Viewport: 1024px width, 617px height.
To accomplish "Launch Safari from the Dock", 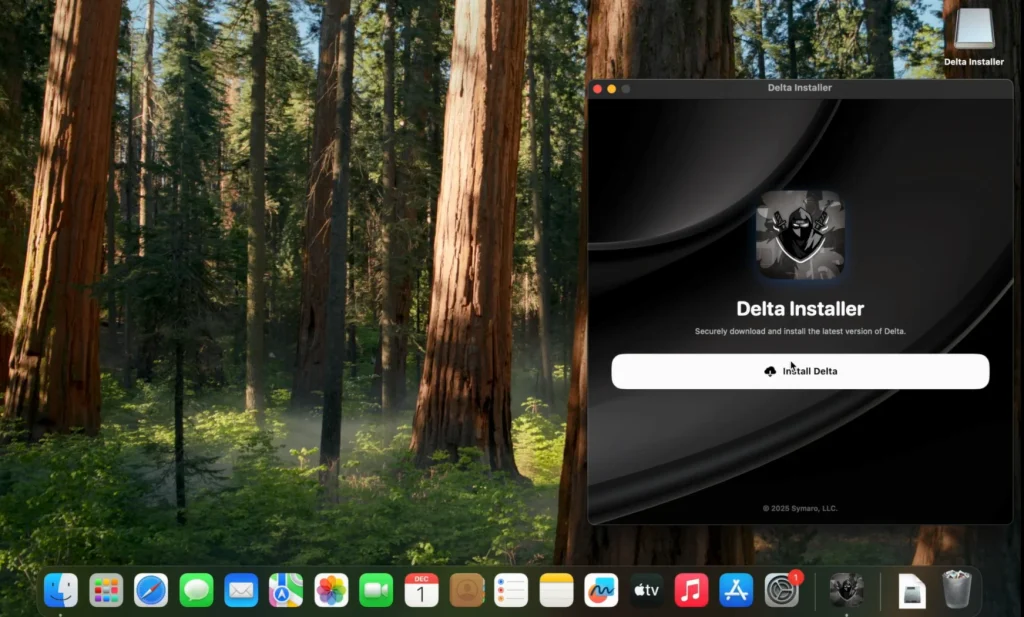I will (151, 590).
